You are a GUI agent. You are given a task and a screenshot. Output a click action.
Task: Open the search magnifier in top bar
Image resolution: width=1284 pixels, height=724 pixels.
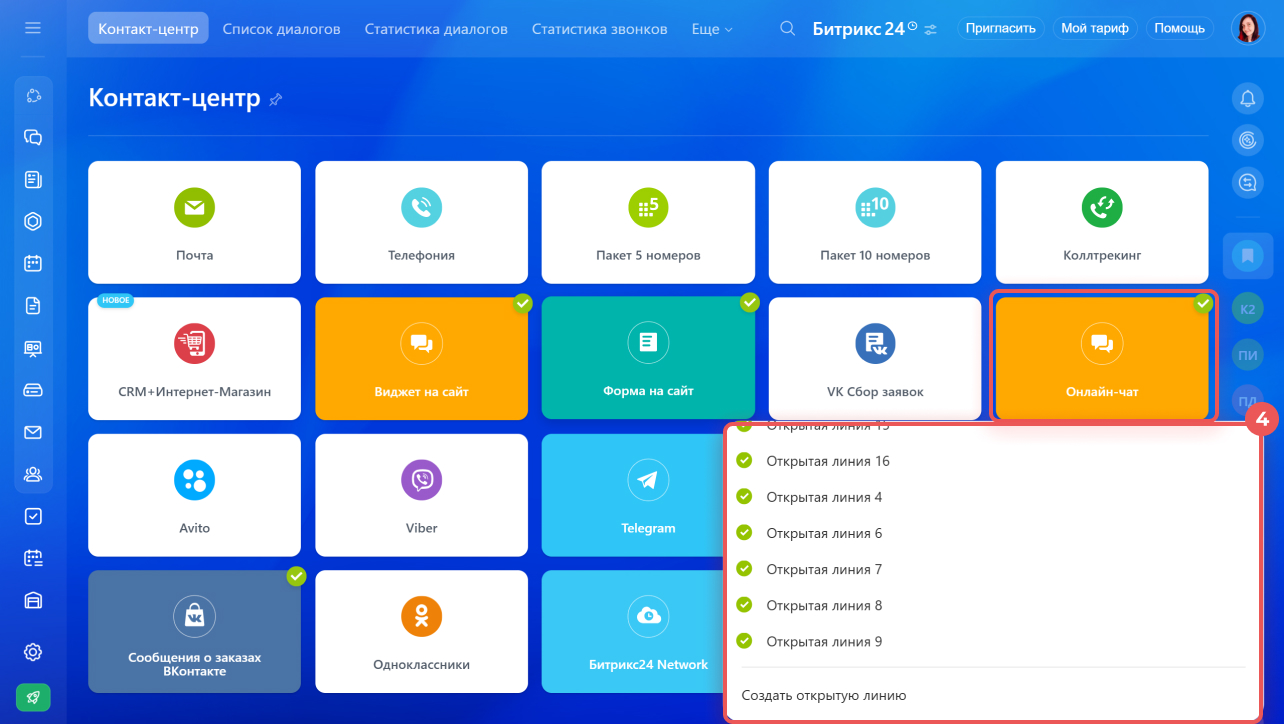(x=788, y=28)
